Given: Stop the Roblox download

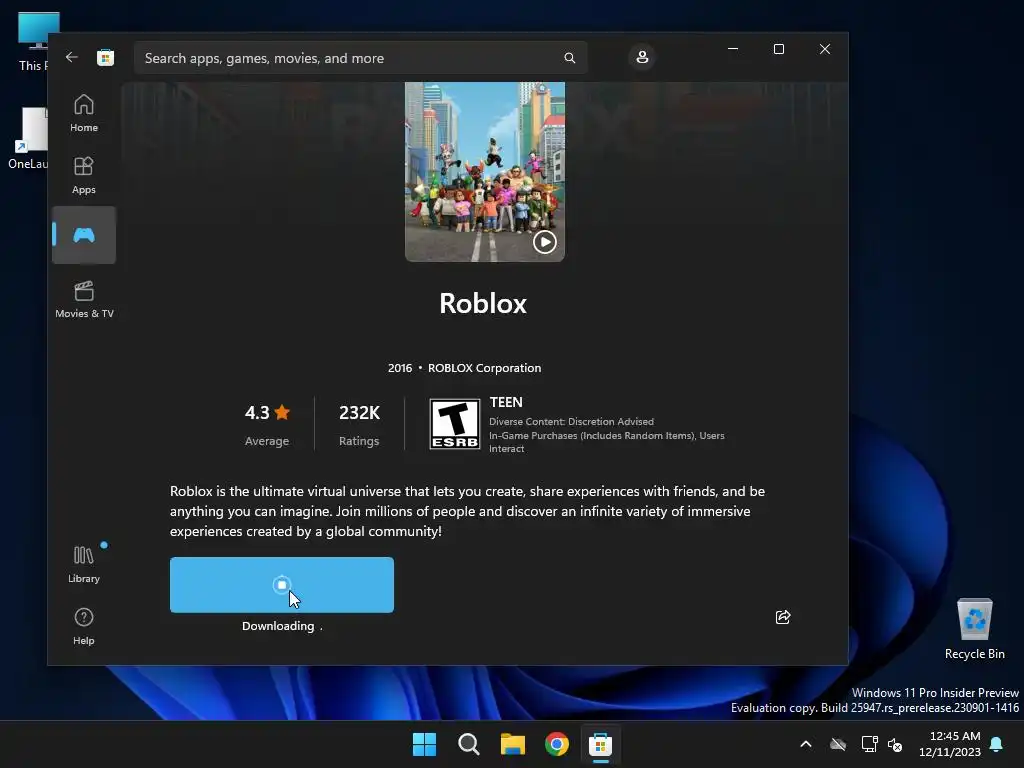Looking at the screenshot, I should point(281,584).
